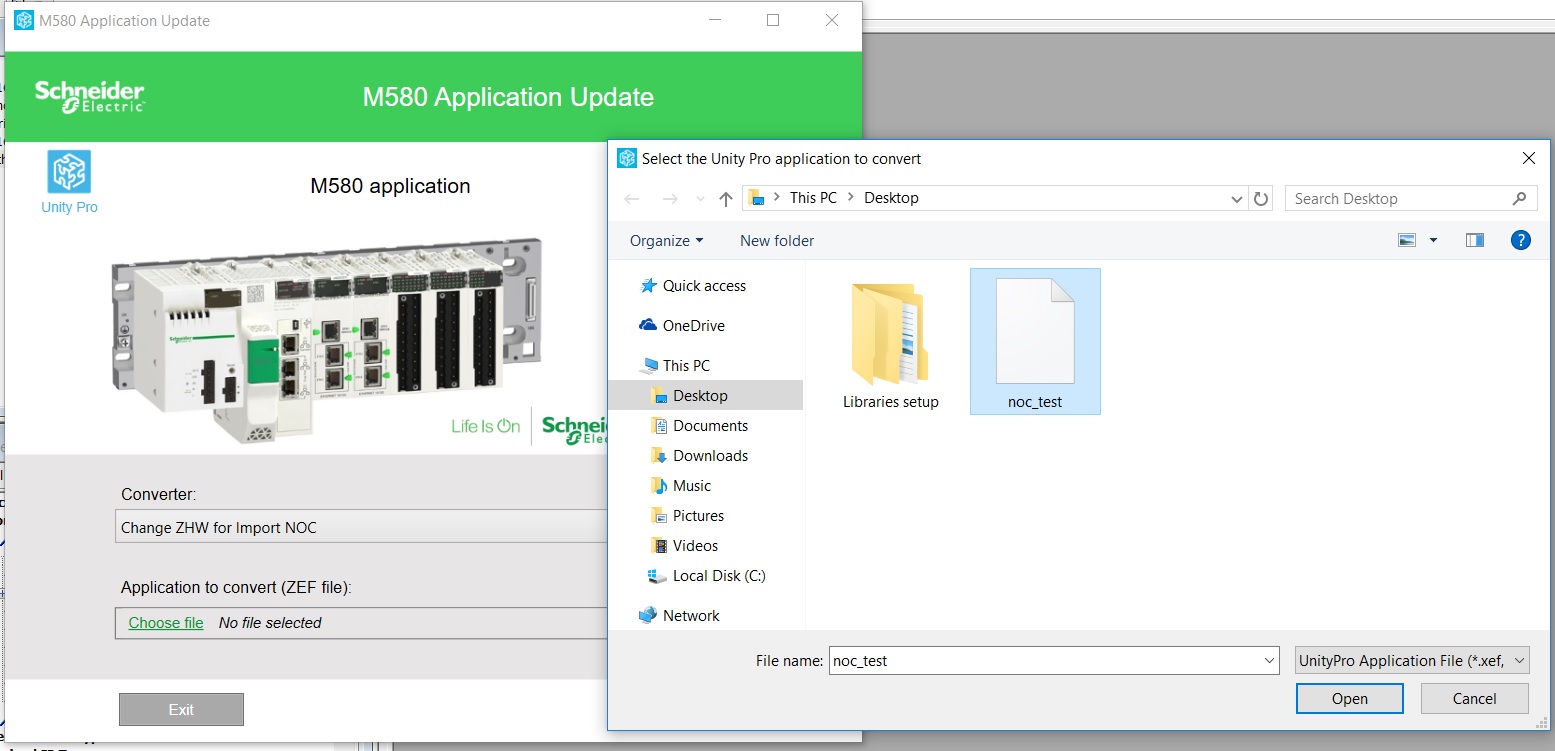Refresh the Desktop folder view

(1261, 199)
